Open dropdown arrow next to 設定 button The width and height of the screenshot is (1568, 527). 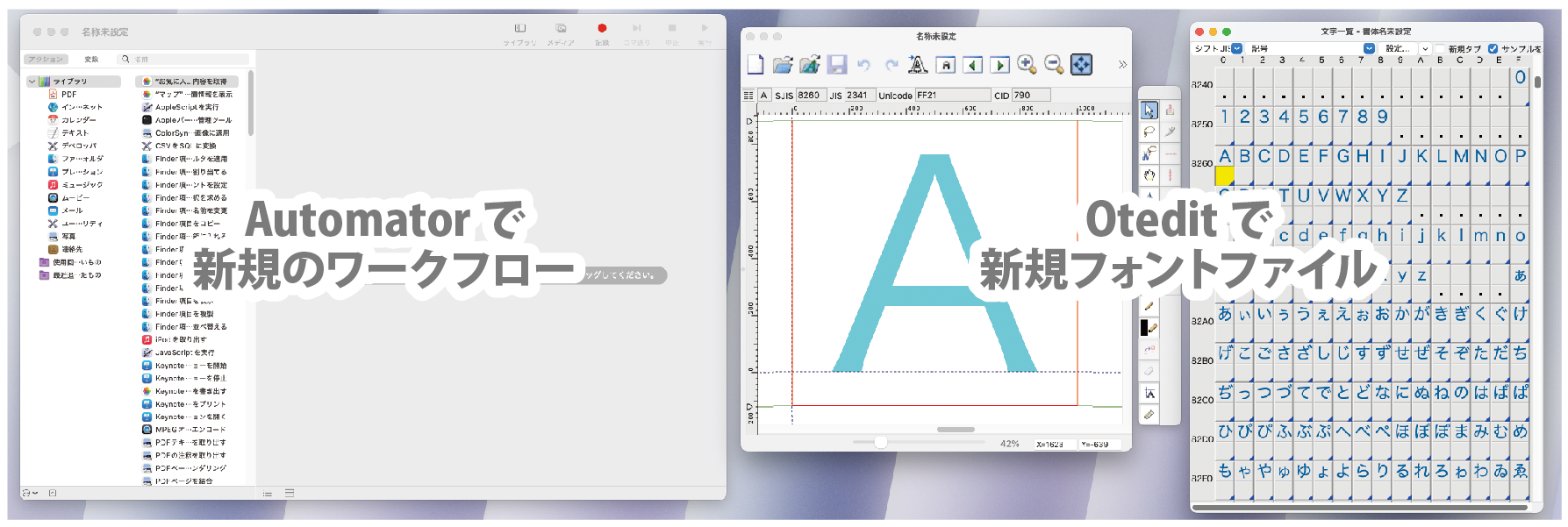point(1425,48)
